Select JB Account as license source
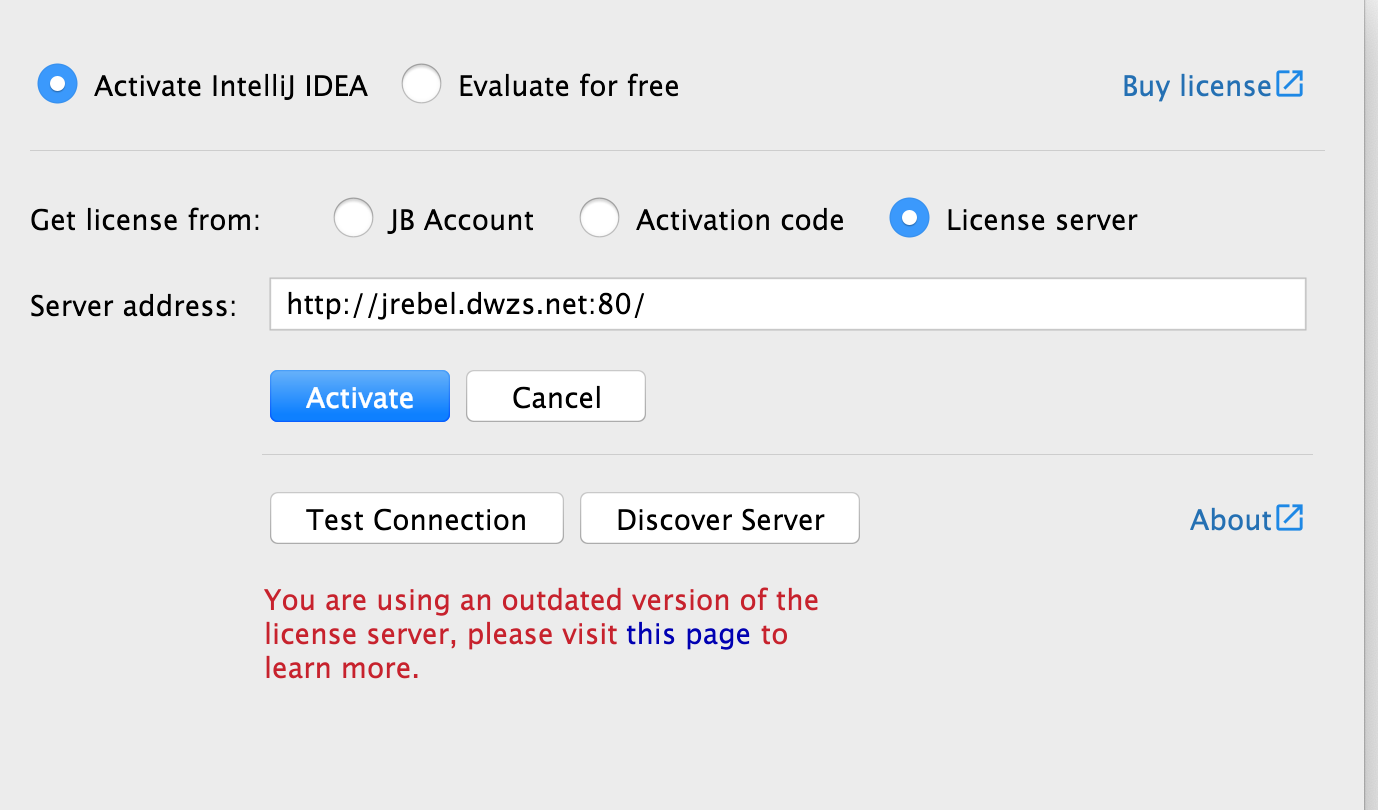This screenshot has width=1378, height=810. coord(353,218)
